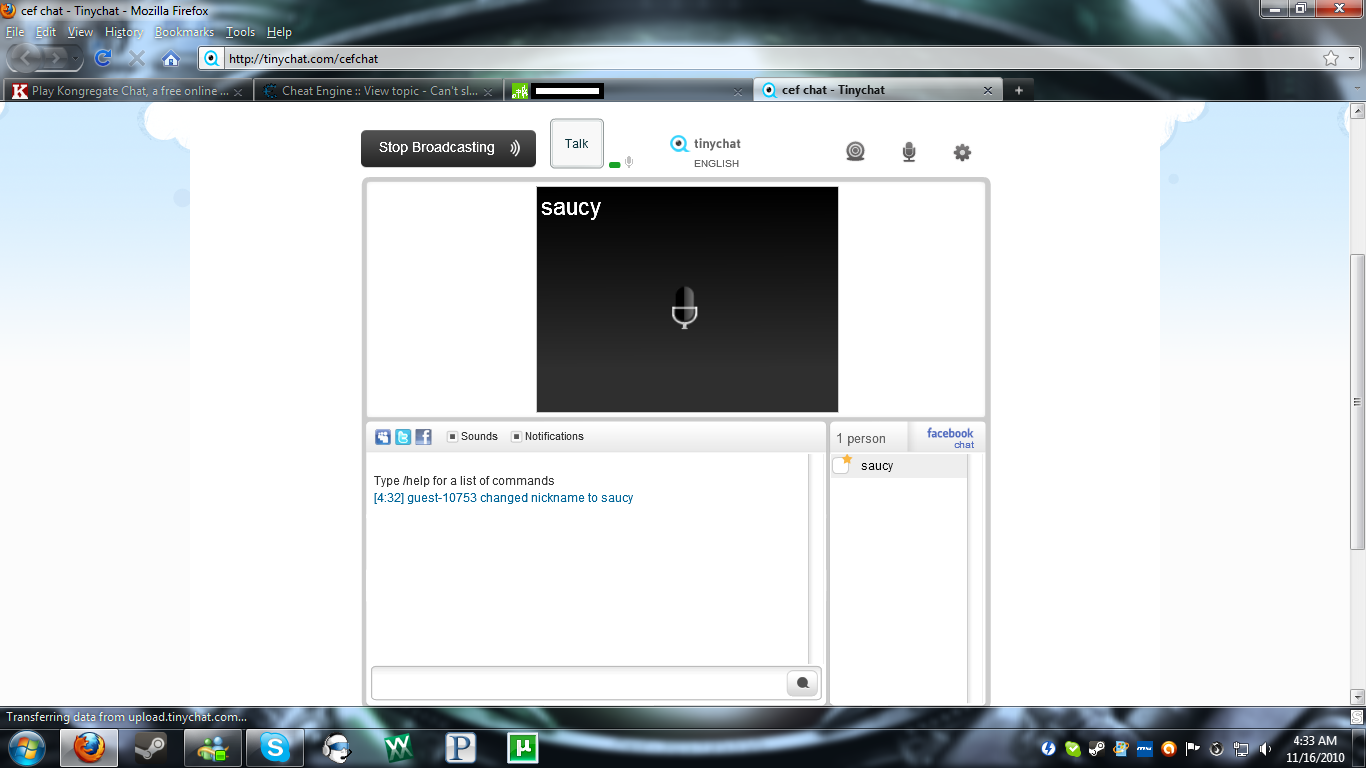Toggle the Notifications checkbox

click(x=516, y=437)
